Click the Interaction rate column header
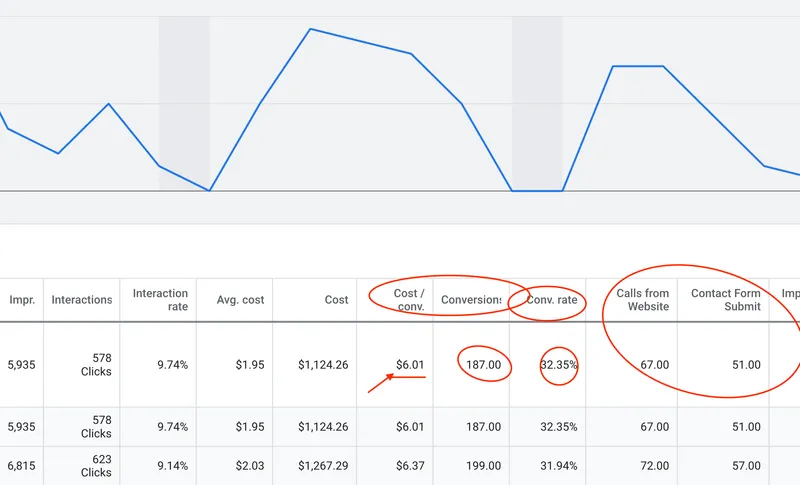The image size is (800, 485). (x=160, y=300)
